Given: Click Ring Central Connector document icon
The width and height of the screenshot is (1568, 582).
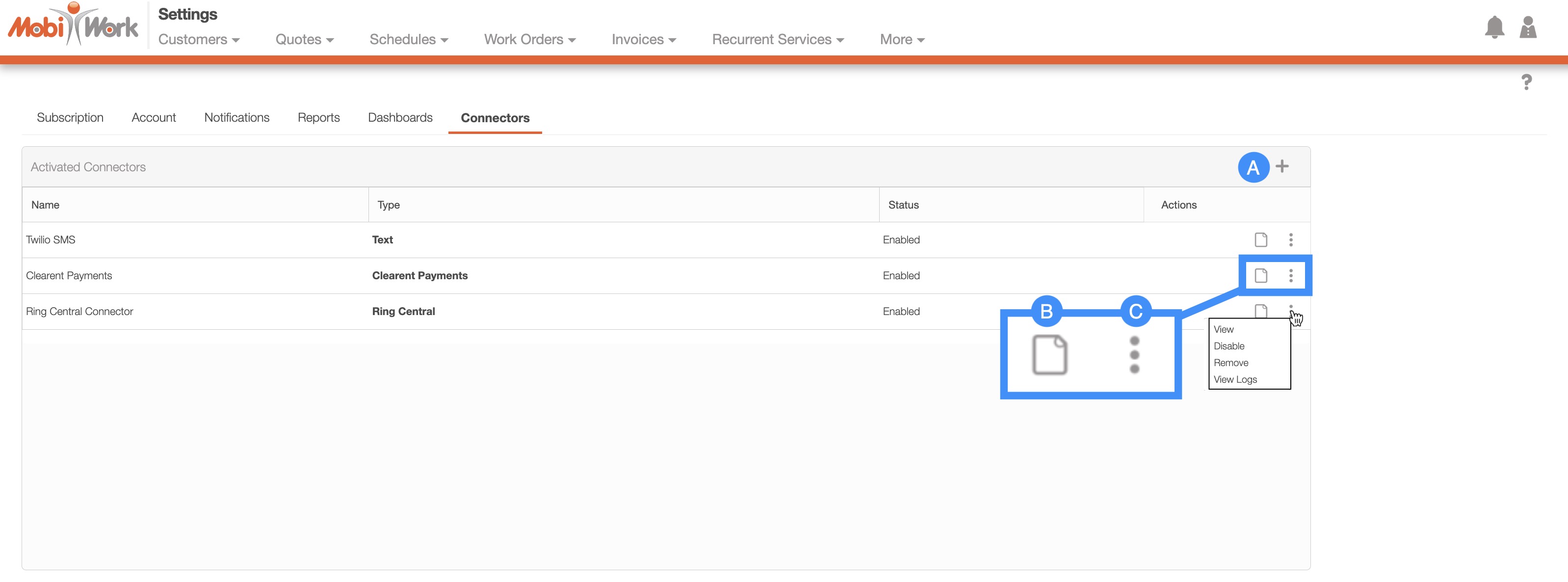Looking at the screenshot, I should pos(1260,311).
